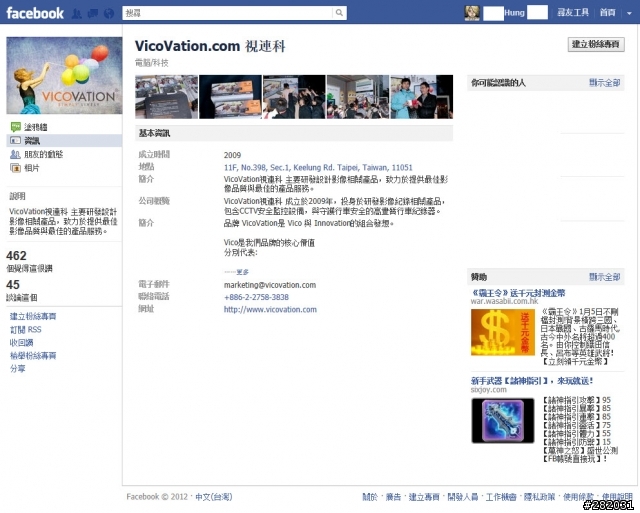The width and height of the screenshot is (640, 513).
Task: Click the 建立粉絲專頁 button at top right
Action: click(x=596, y=44)
